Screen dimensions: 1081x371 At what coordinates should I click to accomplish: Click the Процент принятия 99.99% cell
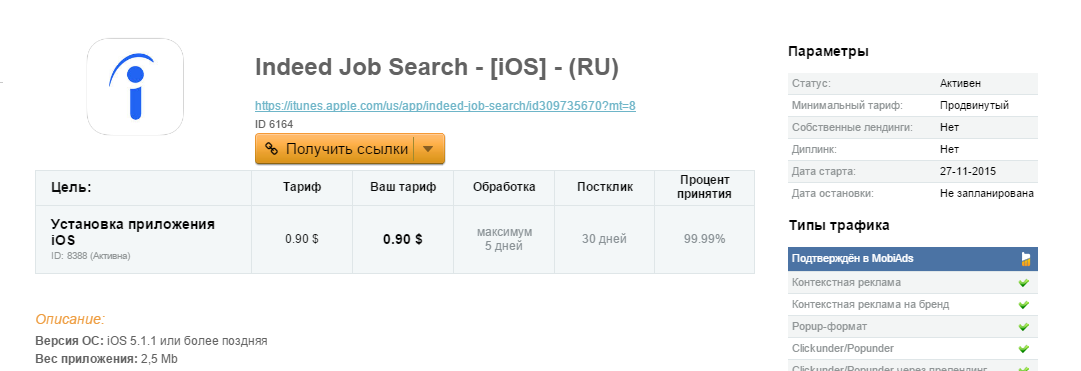tap(705, 239)
